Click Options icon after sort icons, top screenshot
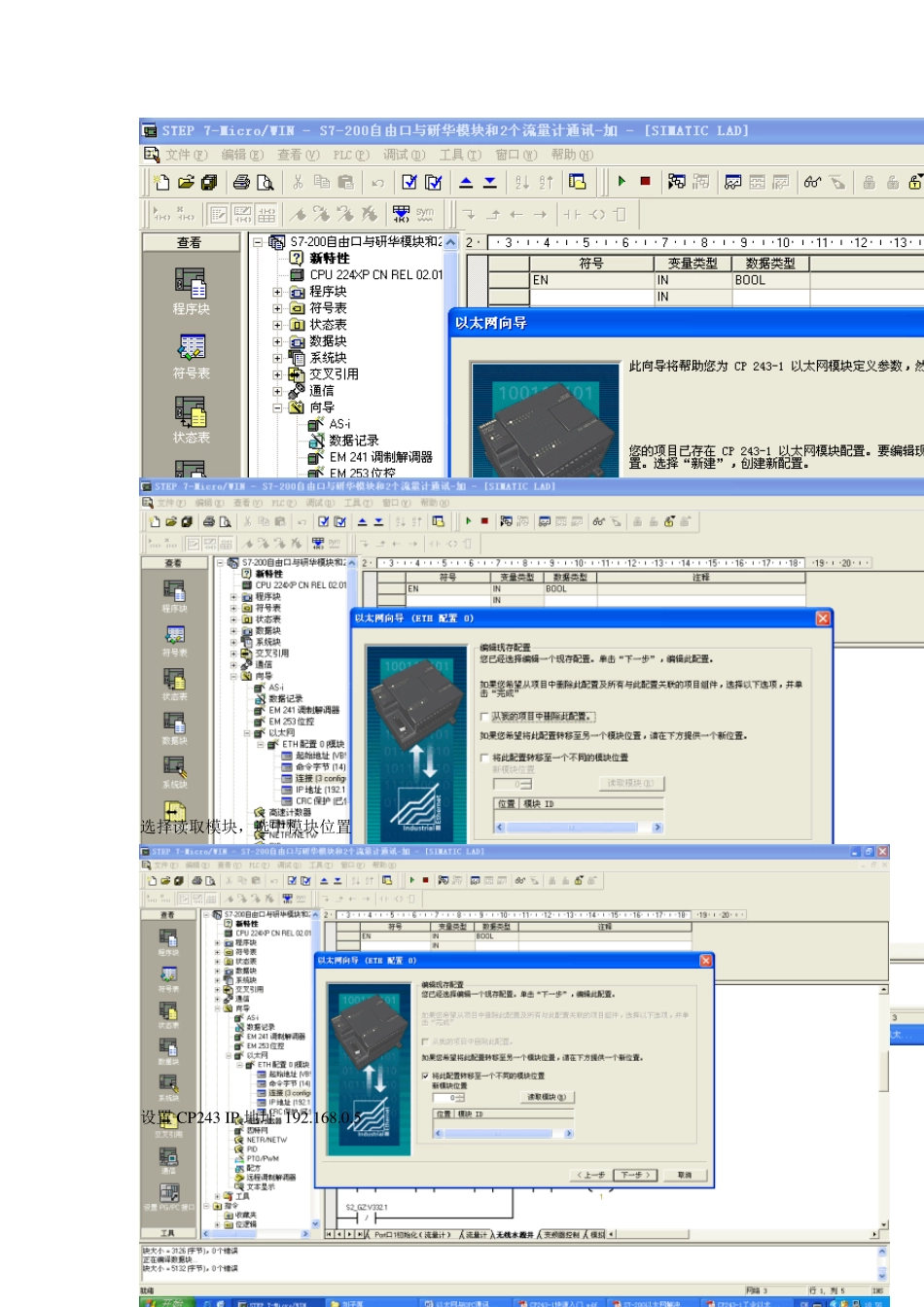 [x=578, y=182]
